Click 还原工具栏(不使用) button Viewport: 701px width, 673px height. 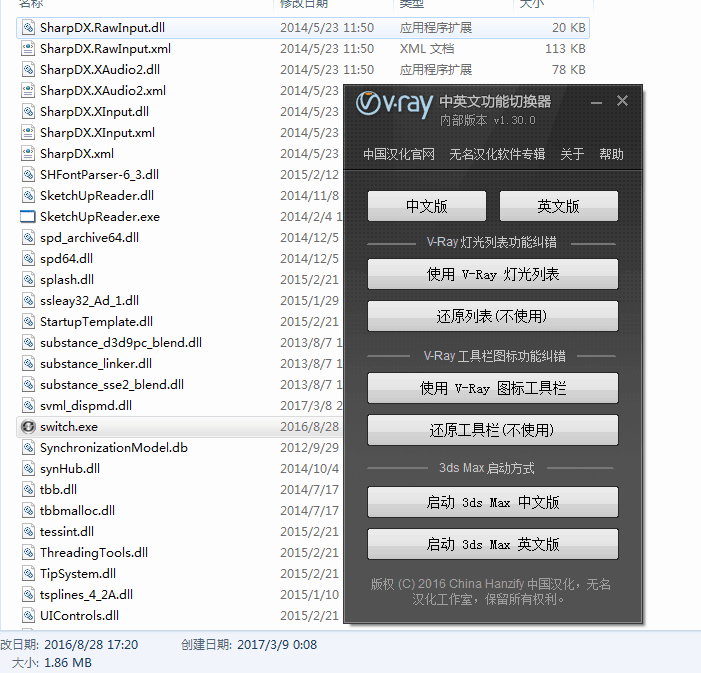[x=493, y=430]
